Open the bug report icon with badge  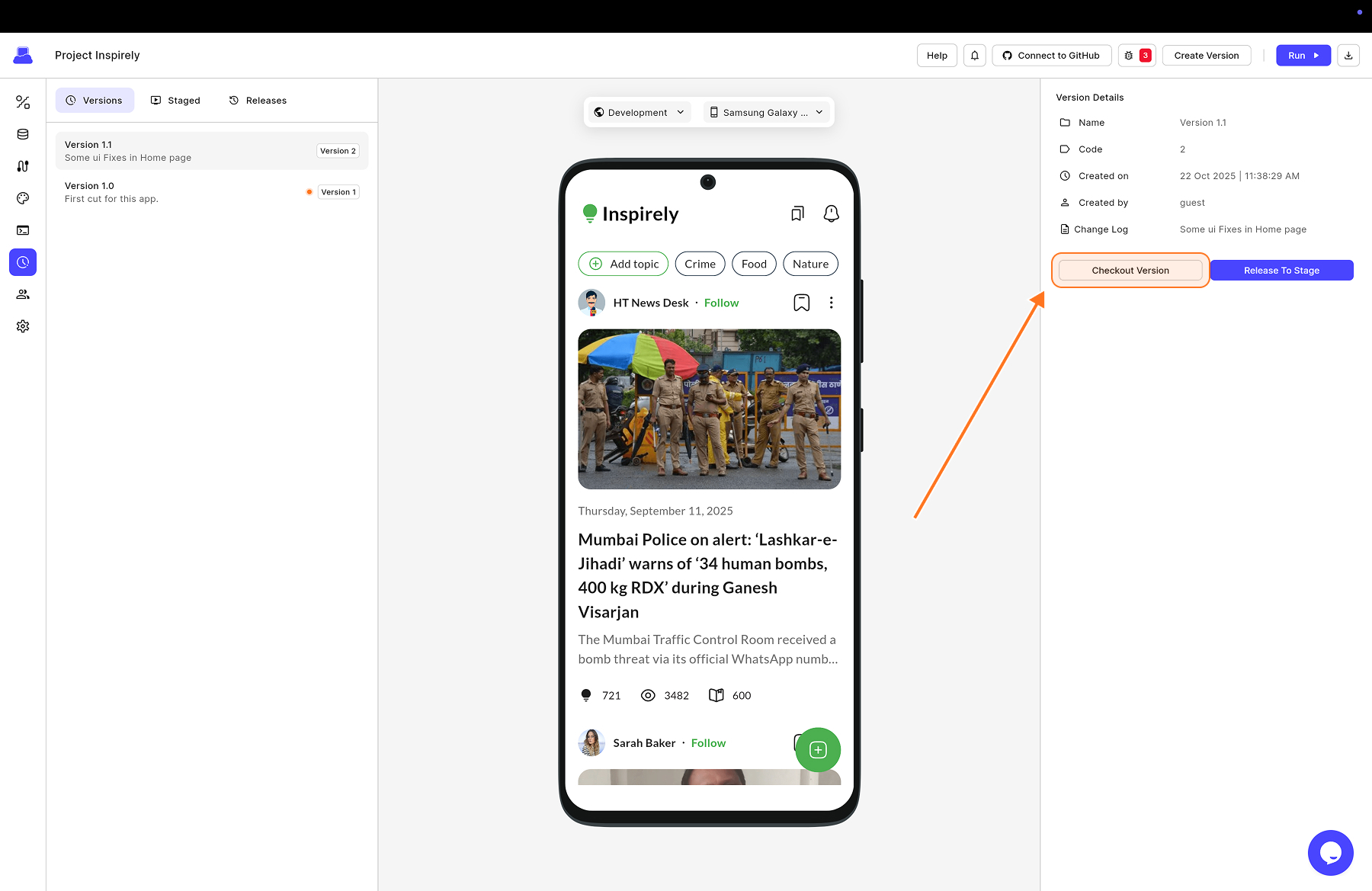coord(1136,56)
